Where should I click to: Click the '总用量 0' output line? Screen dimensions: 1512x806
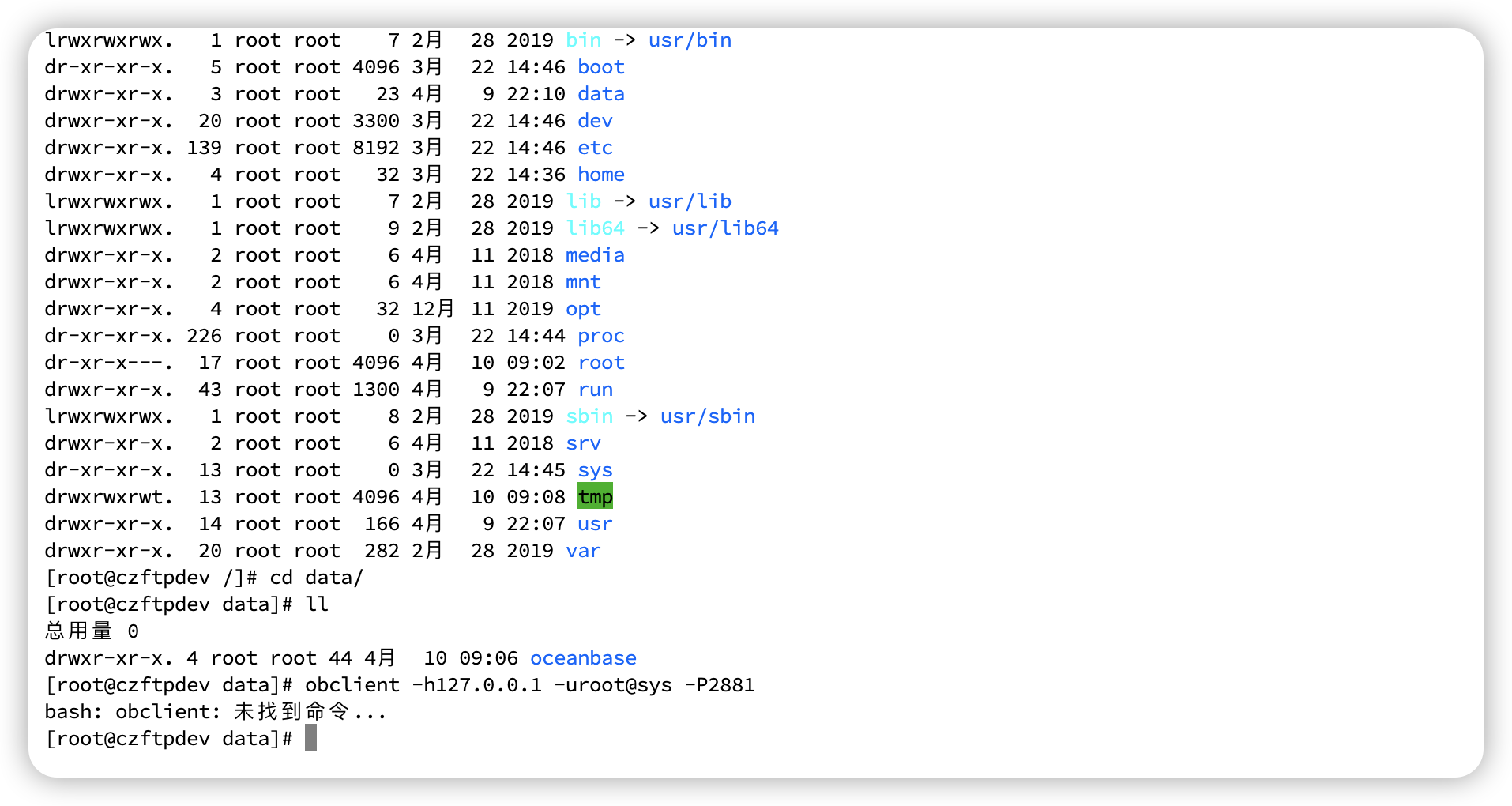(x=92, y=631)
